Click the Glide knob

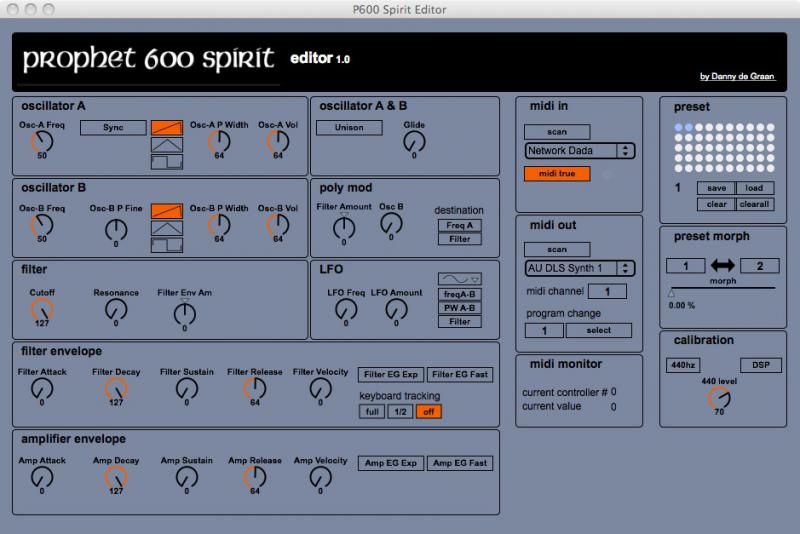(x=414, y=142)
